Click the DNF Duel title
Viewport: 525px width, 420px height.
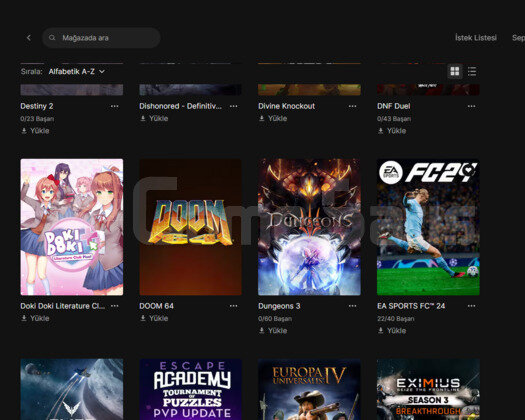(x=394, y=106)
